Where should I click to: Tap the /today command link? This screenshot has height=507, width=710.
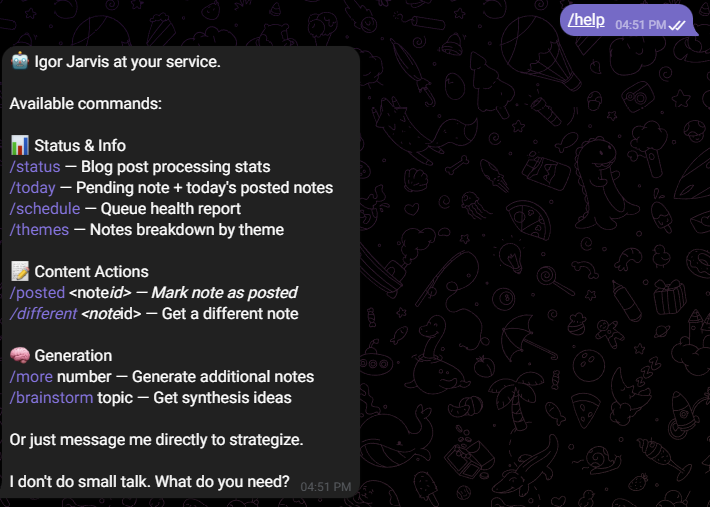pos(32,188)
